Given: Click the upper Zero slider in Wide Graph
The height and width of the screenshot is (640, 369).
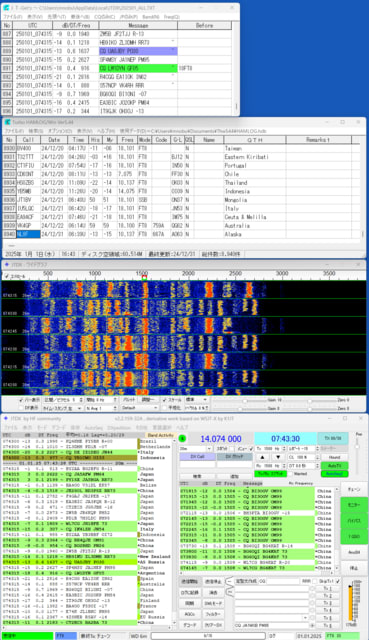Looking at the screenshot, I should (x=309, y=400).
